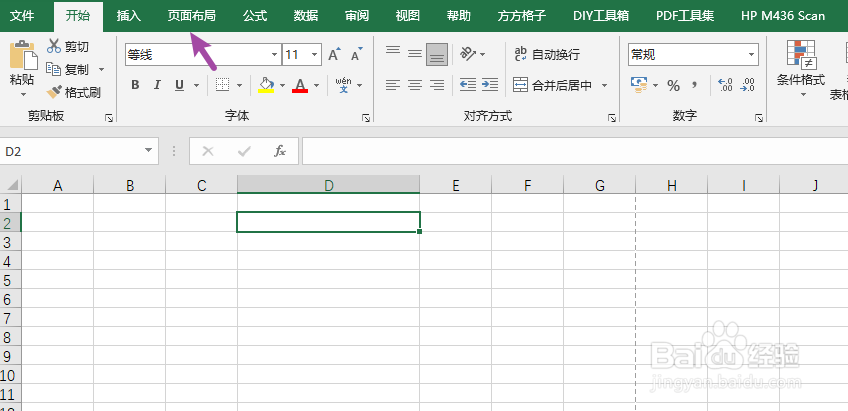This screenshot has width=848, height=411.
Task: Apply red font color A
Action: click(x=300, y=85)
